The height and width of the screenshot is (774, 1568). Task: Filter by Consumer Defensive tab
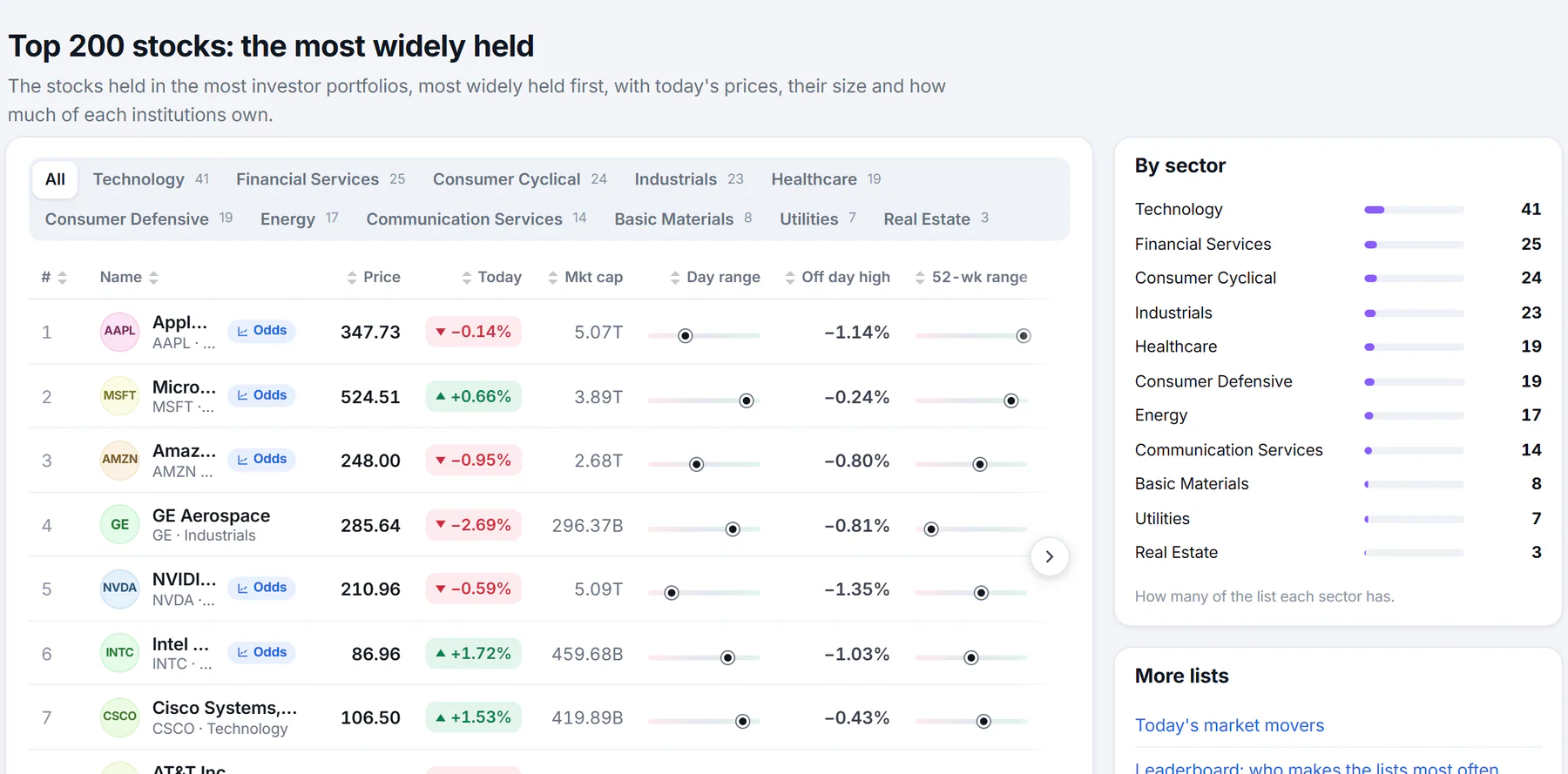point(139,219)
